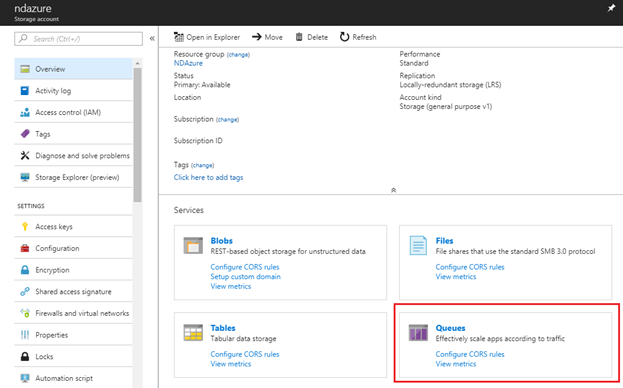Refresh the storage account overview
Image resolution: width=623 pixels, height=388 pixels.
(358, 37)
